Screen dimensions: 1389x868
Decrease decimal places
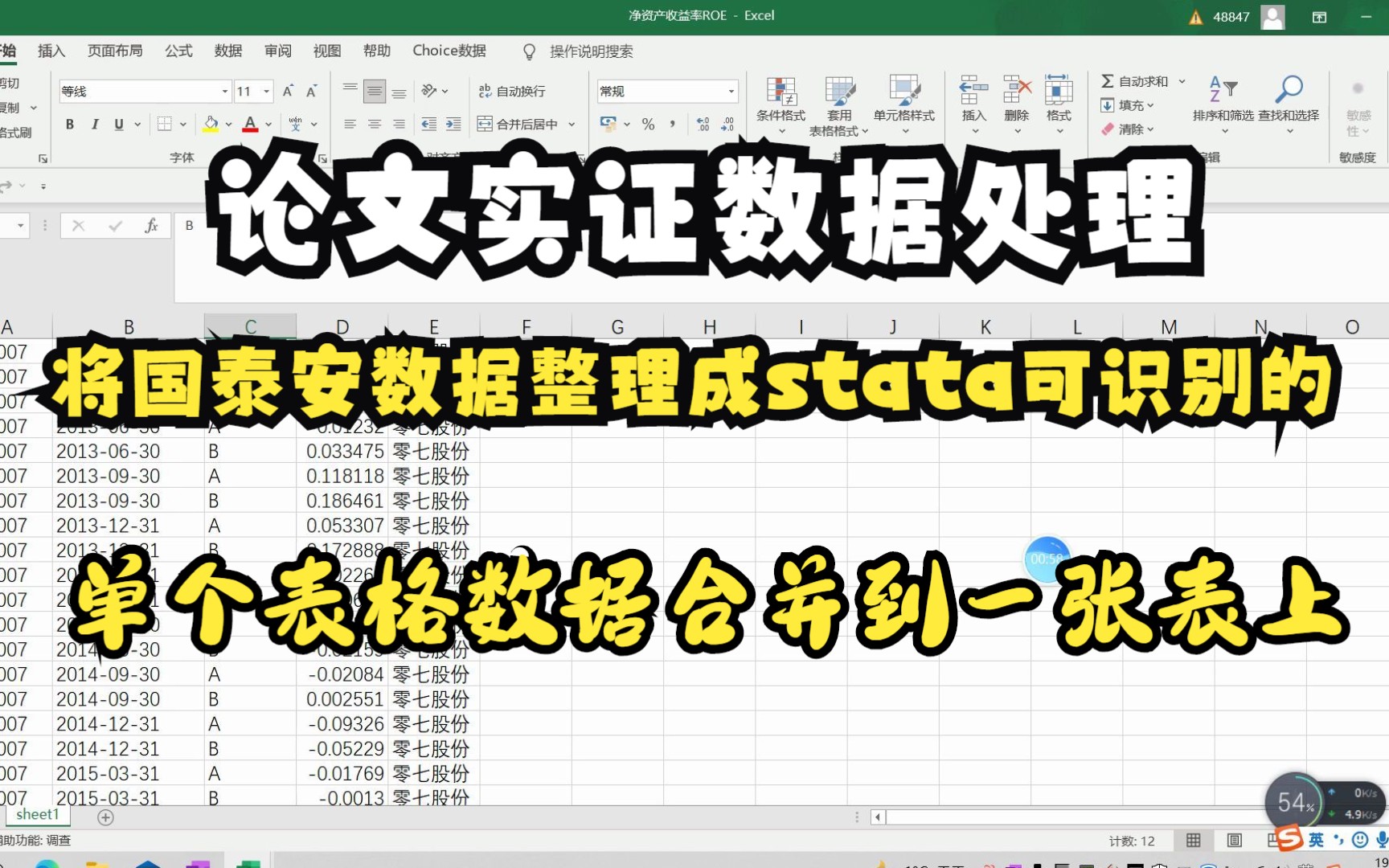pos(727,125)
